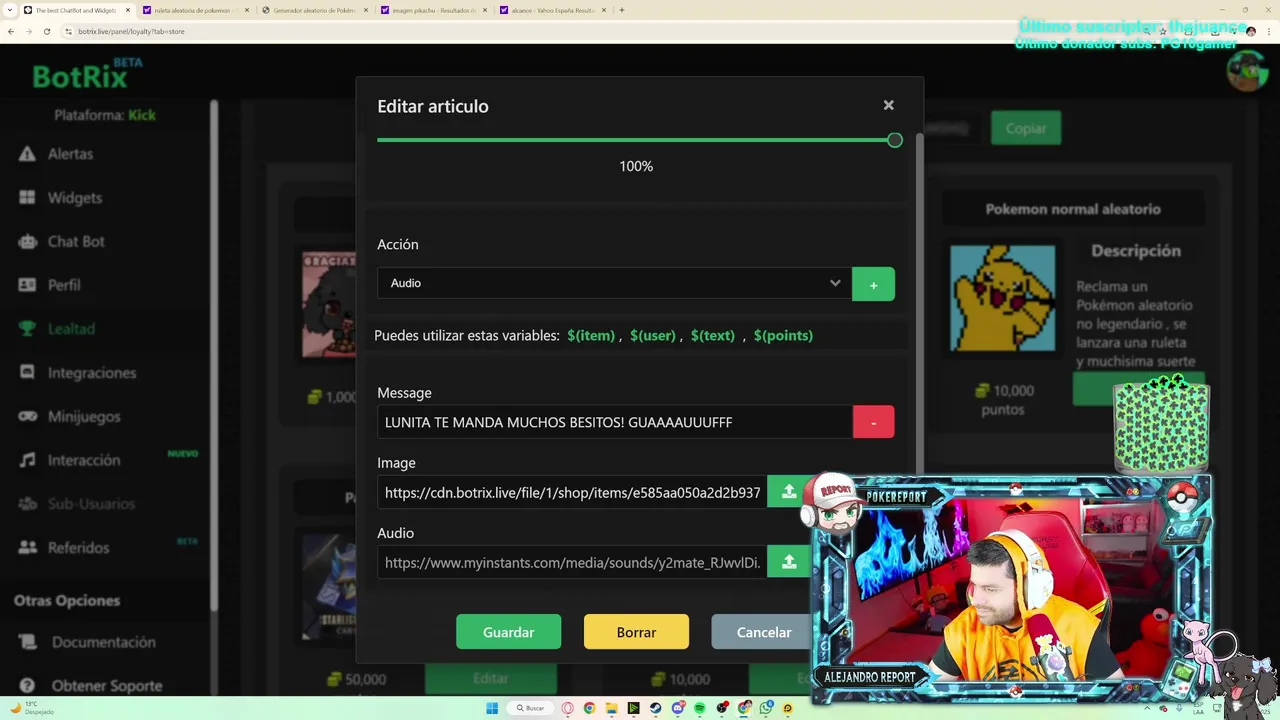Open Documentación under Otras Opciones
1280x720 pixels.
(x=103, y=642)
